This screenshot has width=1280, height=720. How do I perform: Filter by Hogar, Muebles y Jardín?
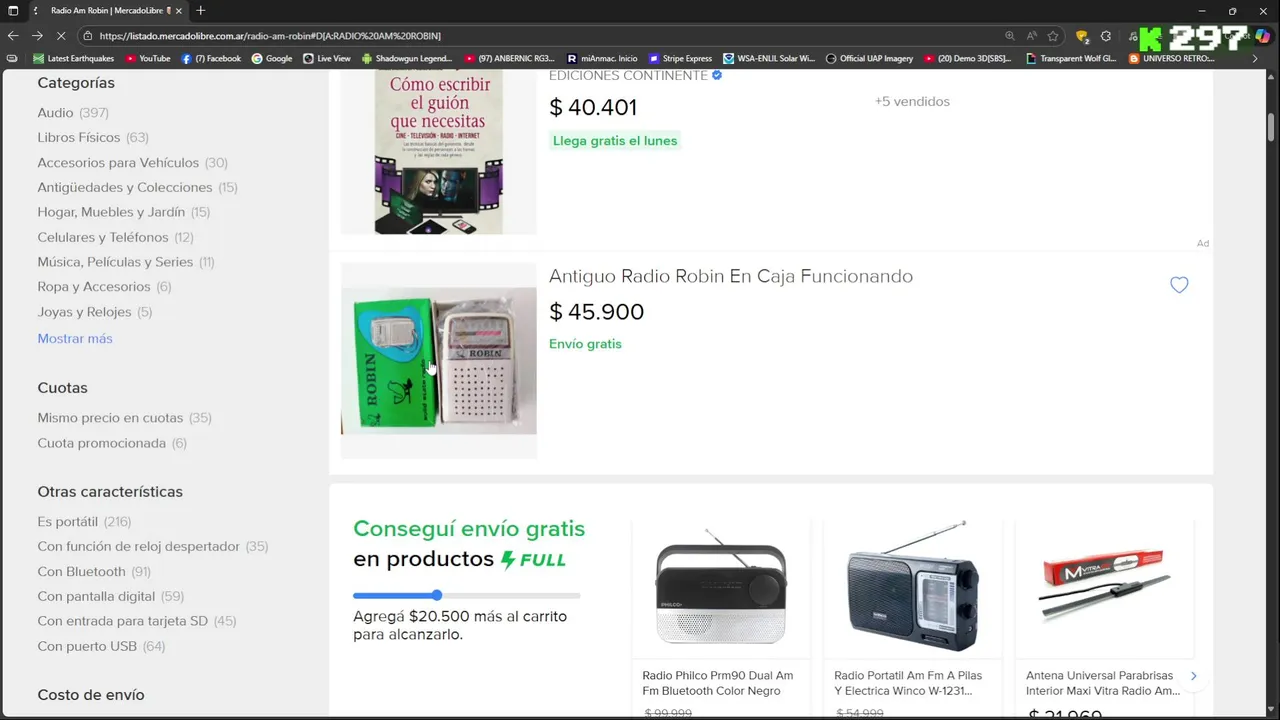(x=124, y=212)
